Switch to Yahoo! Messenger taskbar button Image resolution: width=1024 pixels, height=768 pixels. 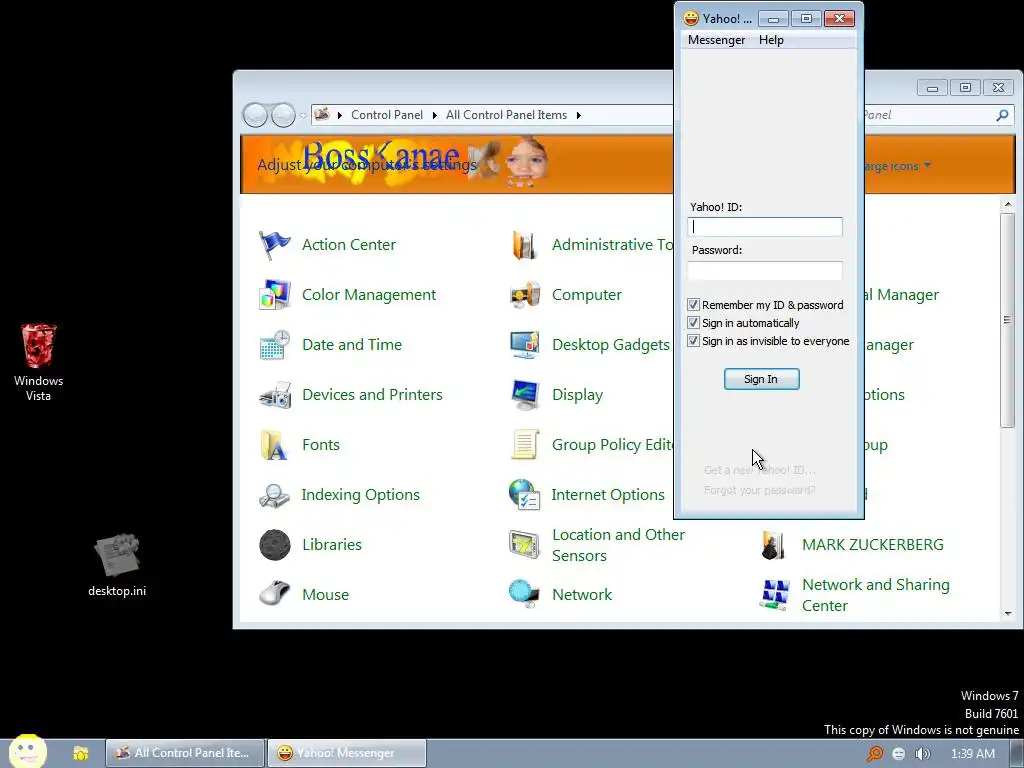point(347,753)
